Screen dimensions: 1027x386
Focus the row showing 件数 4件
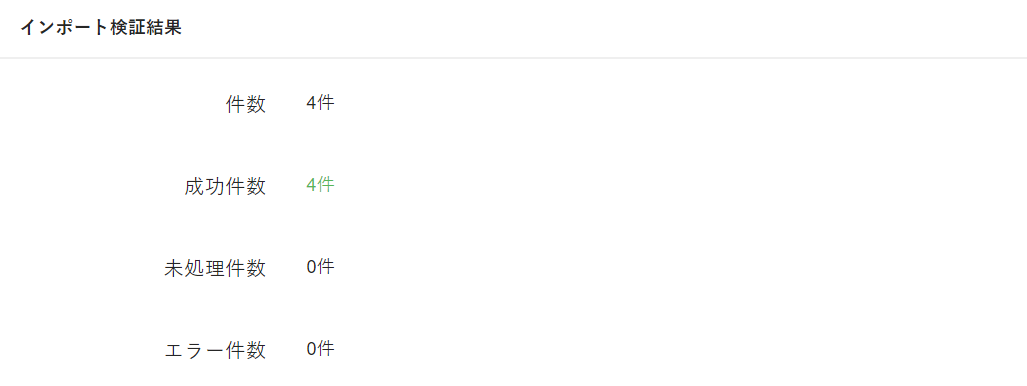click(x=514, y=104)
